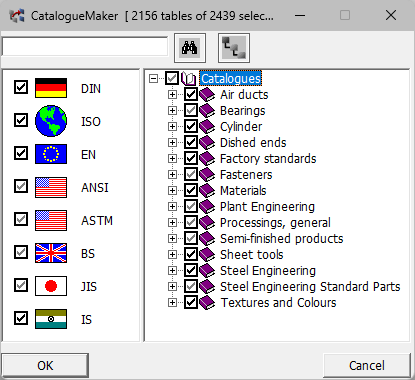This screenshot has width=415, height=380.
Task: Click the German flag icon for DIN
Action: 51,88
